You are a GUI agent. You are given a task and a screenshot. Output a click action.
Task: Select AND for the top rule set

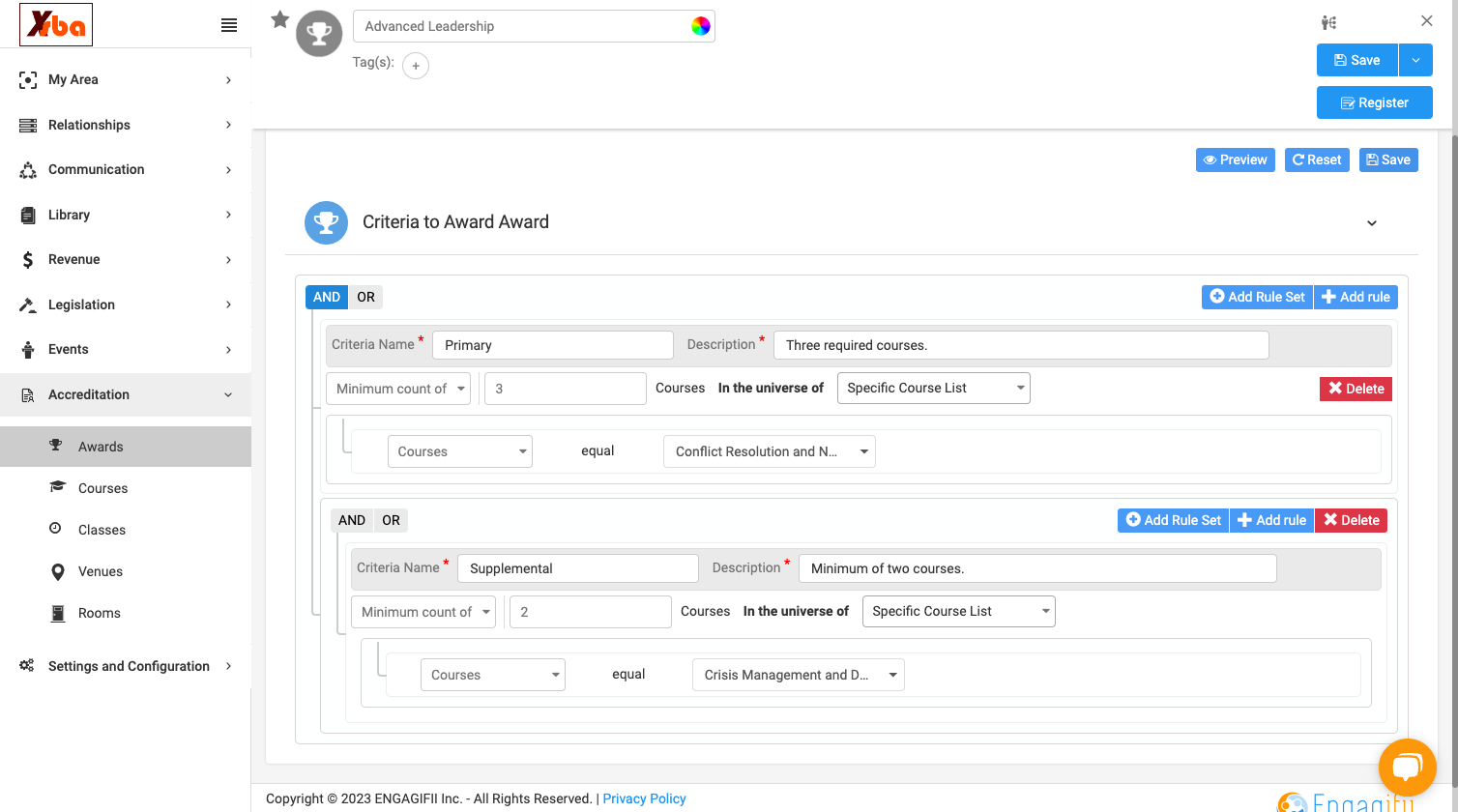point(327,297)
